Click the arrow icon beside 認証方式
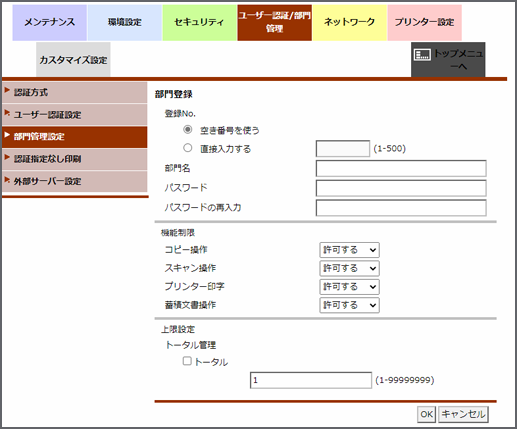The height and width of the screenshot is (429, 517). click(7, 90)
